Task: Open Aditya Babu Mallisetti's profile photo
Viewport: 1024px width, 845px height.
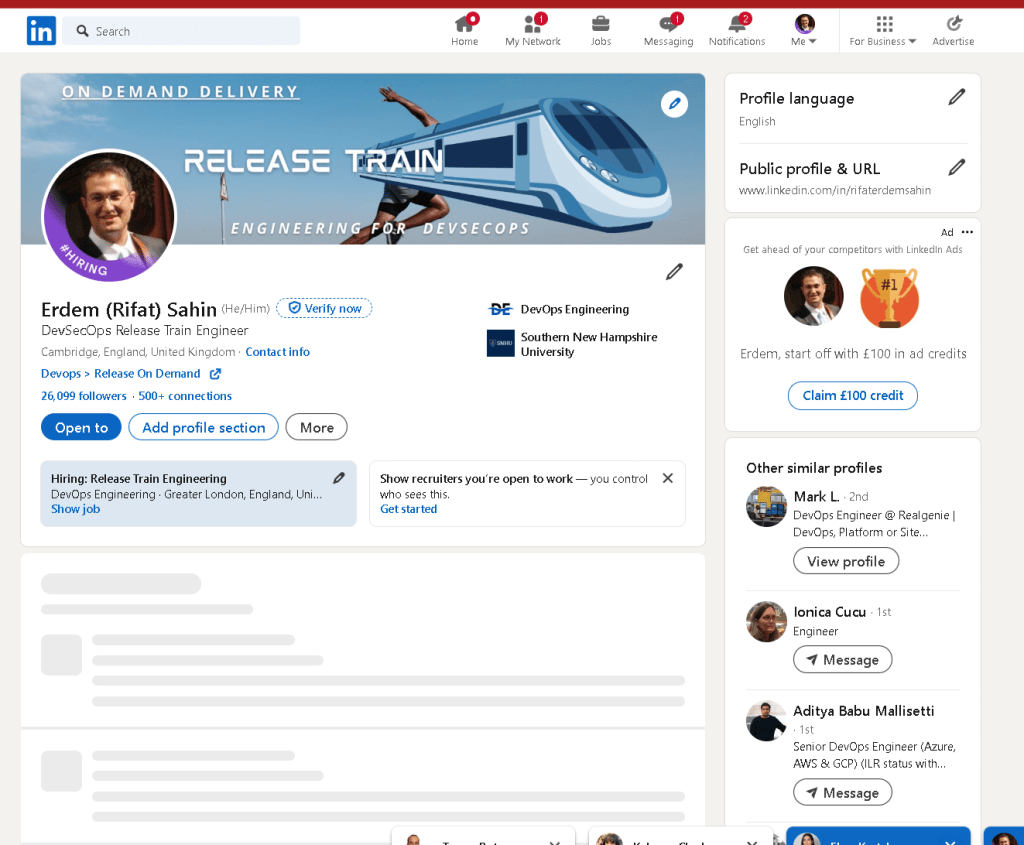Action: point(767,721)
